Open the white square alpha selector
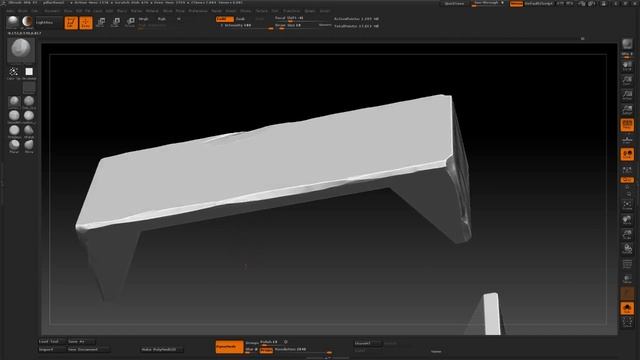640x360 pixels. pyautogui.click(x=29, y=73)
